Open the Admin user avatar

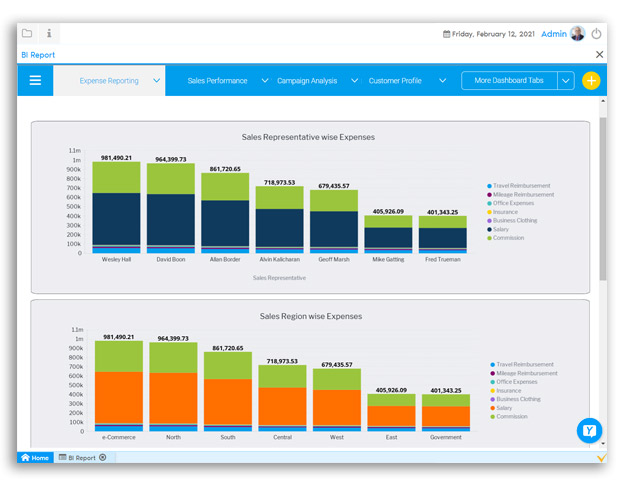tap(577, 34)
